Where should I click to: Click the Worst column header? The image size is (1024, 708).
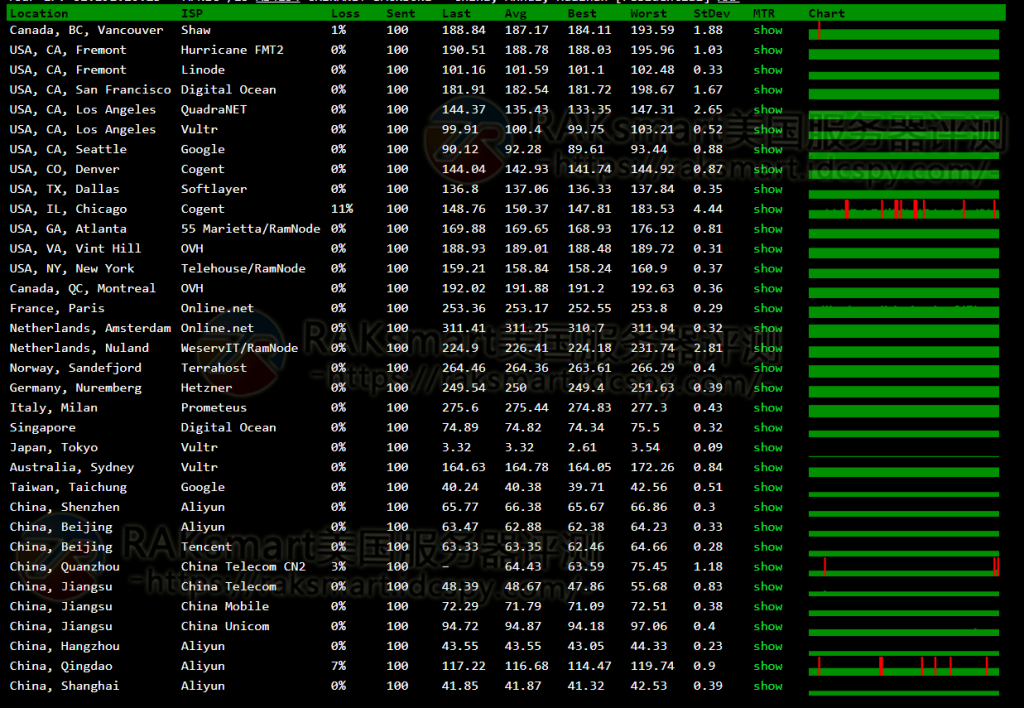point(648,13)
